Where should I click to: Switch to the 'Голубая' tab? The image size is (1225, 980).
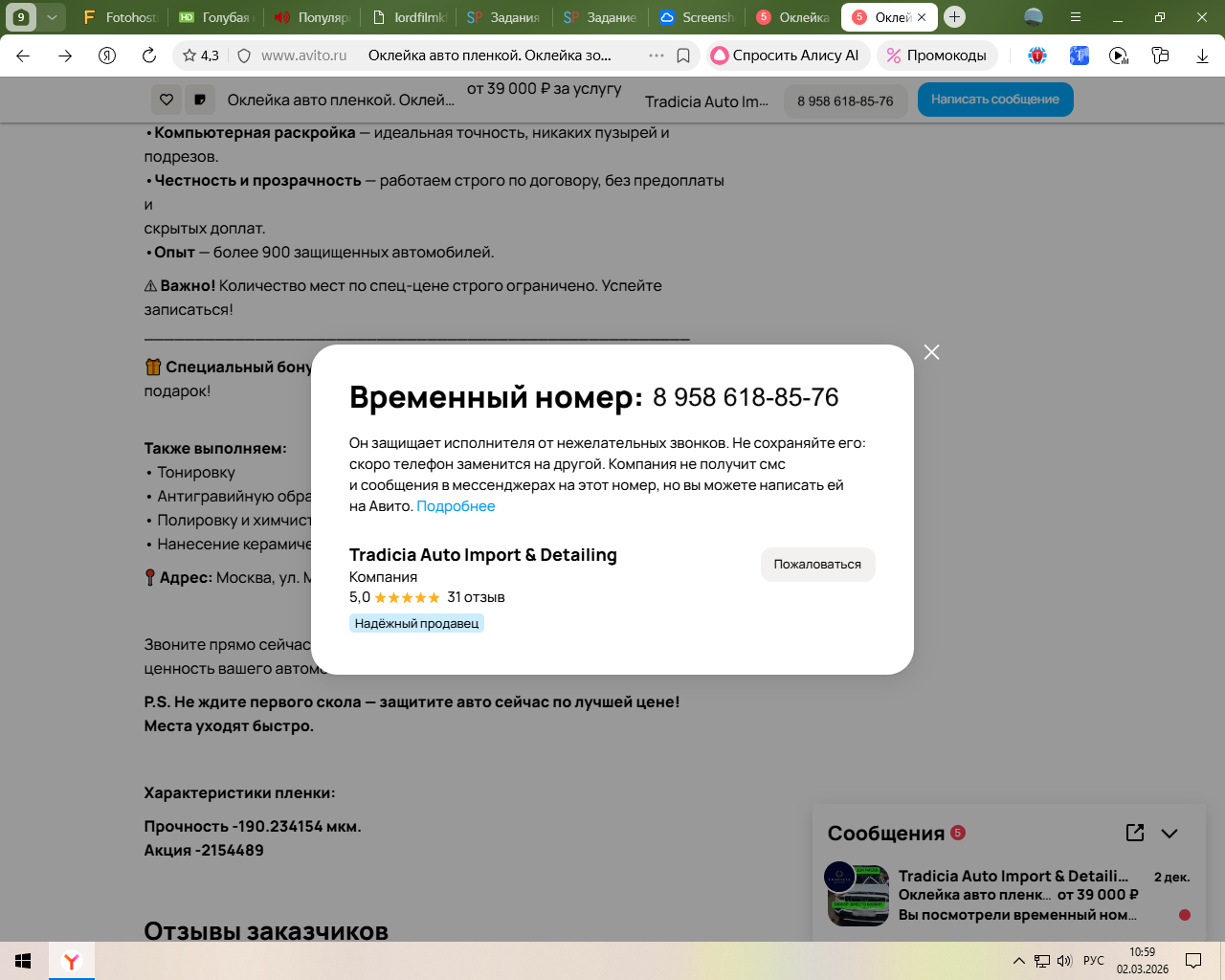[215, 17]
